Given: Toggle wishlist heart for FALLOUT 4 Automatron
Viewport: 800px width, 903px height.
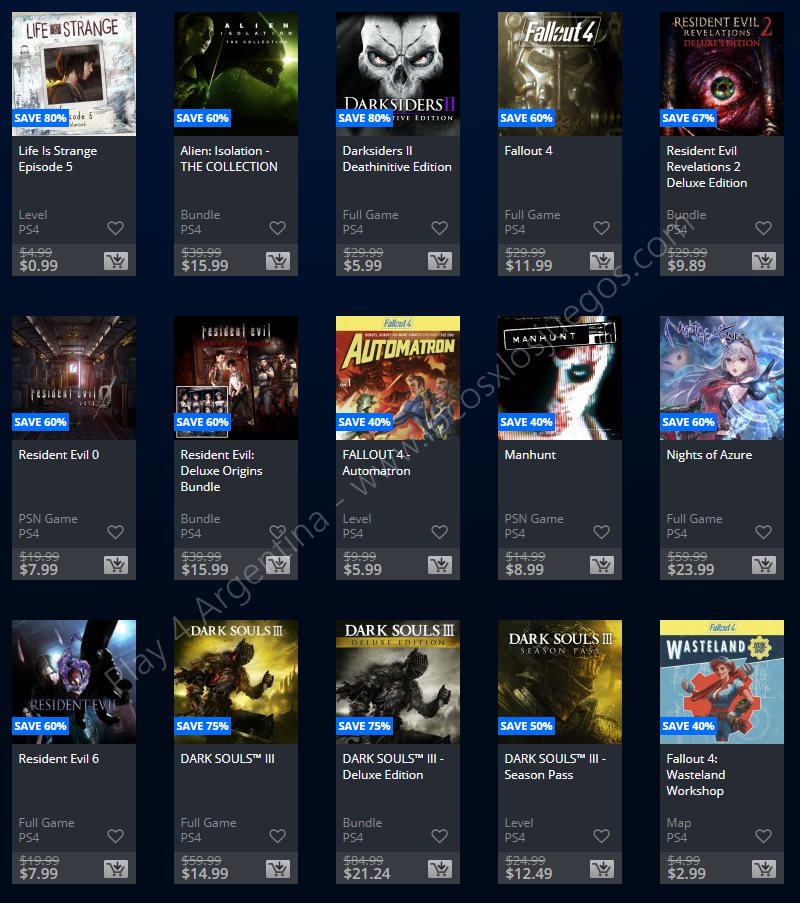Looking at the screenshot, I should (x=439, y=532).
